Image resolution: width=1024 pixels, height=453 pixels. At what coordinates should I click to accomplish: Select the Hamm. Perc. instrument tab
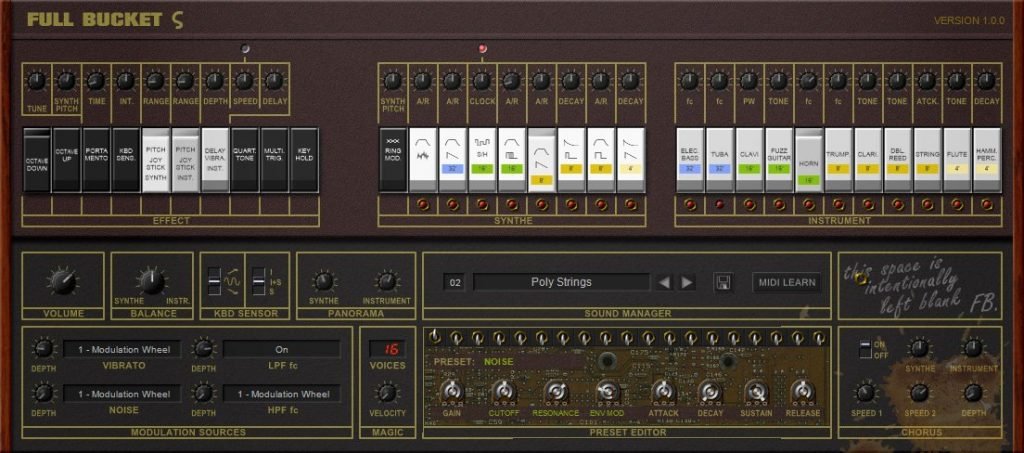[x=987, y=159]
